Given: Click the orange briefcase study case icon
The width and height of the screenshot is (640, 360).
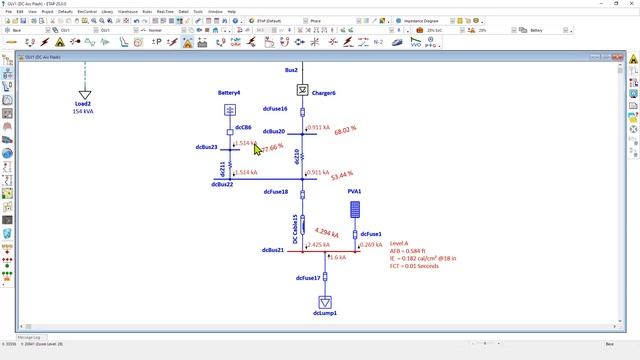Looking at the screenshot, I should [x=420, y=30].
